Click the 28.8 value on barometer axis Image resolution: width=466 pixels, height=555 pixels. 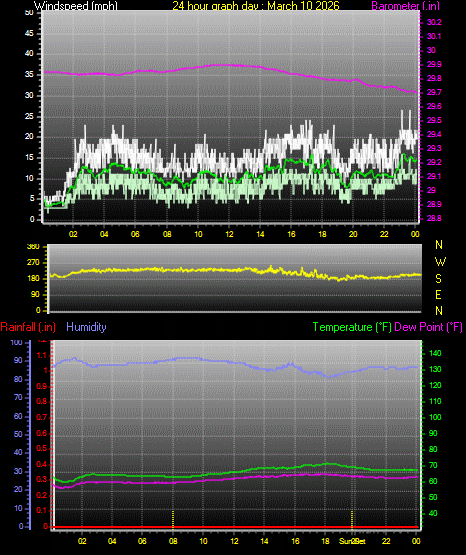pos(434,218)
